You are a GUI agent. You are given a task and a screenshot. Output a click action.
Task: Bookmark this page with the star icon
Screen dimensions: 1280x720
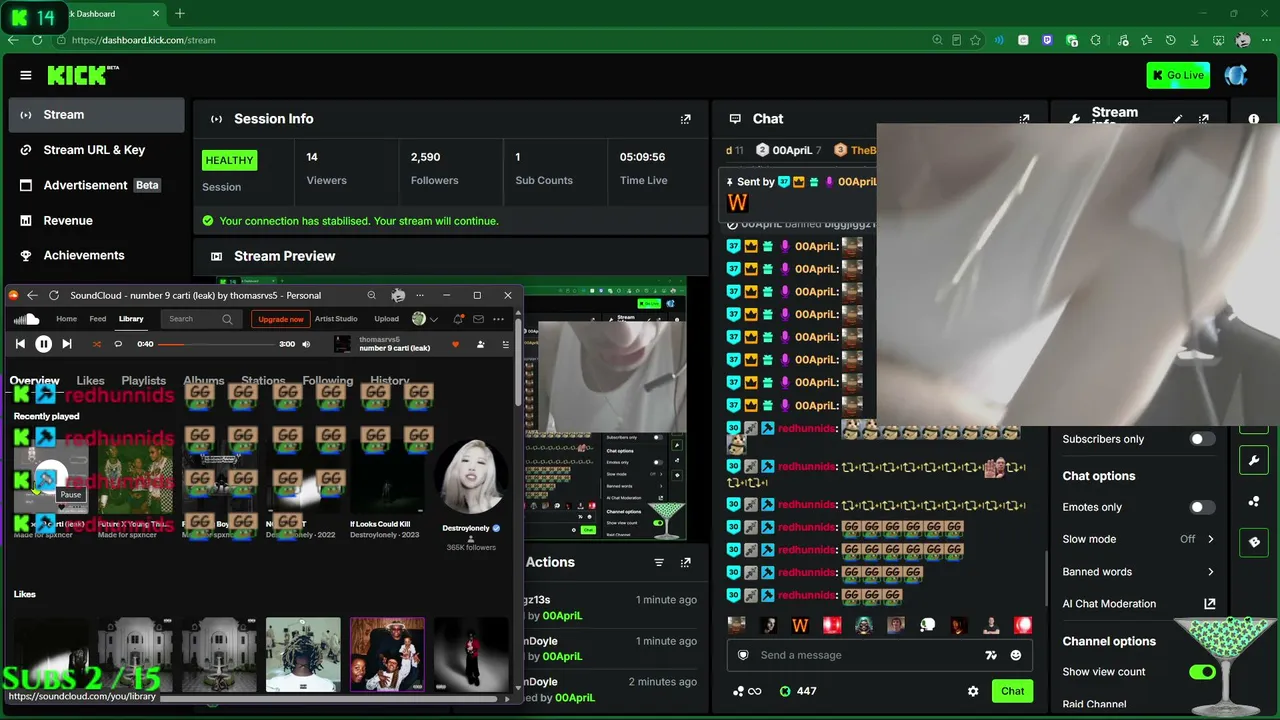(975, 40)
